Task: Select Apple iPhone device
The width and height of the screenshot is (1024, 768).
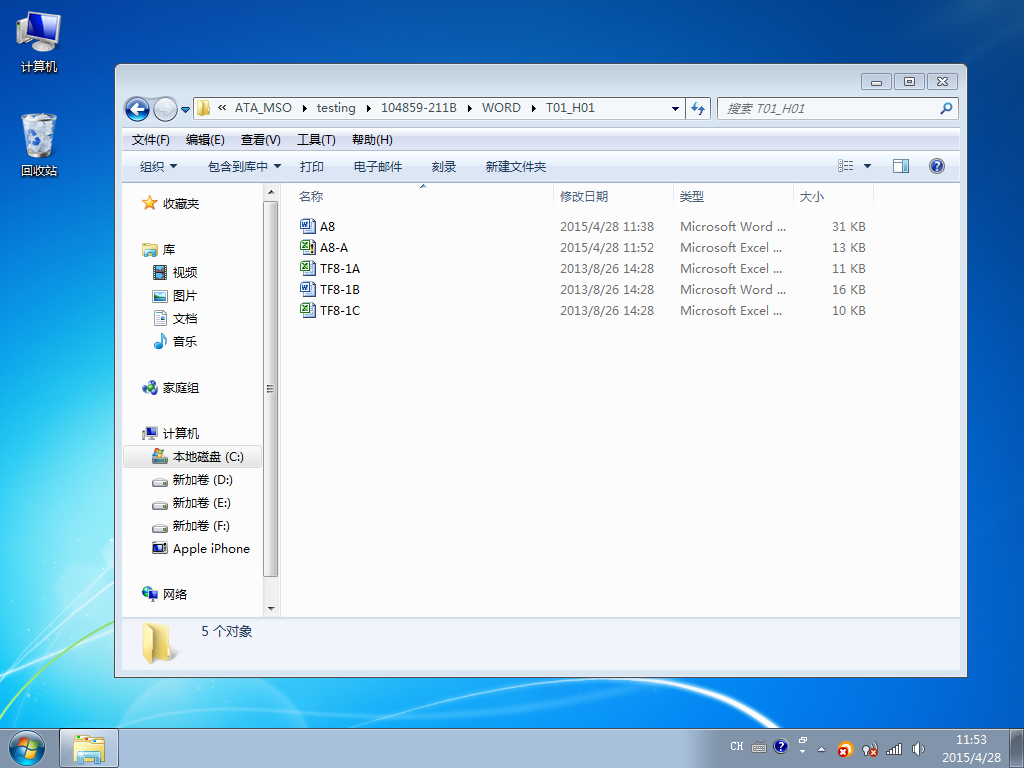Action: (201, 549)
